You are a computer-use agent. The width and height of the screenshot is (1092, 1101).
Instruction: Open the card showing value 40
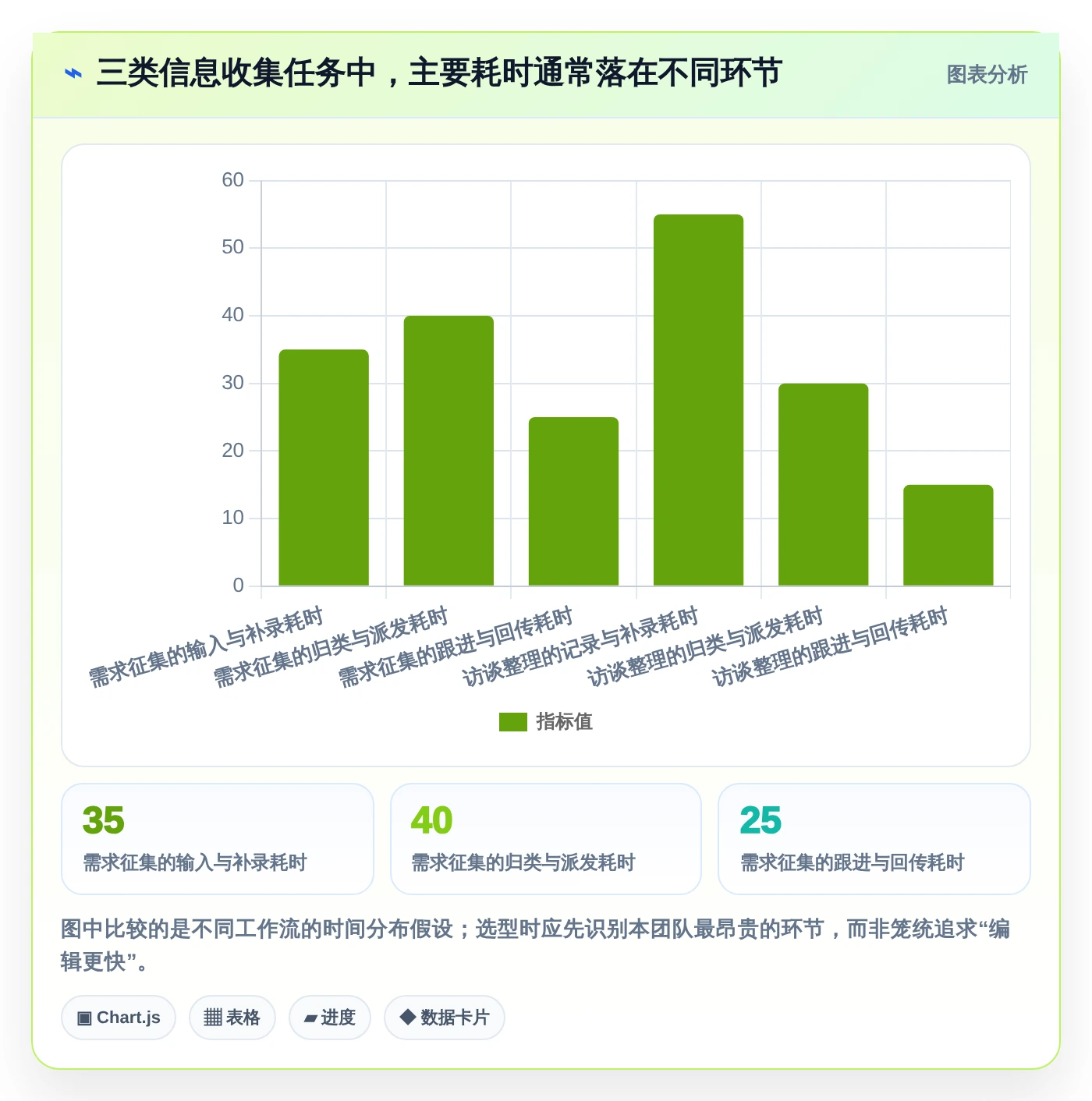[x=546, y=839]
